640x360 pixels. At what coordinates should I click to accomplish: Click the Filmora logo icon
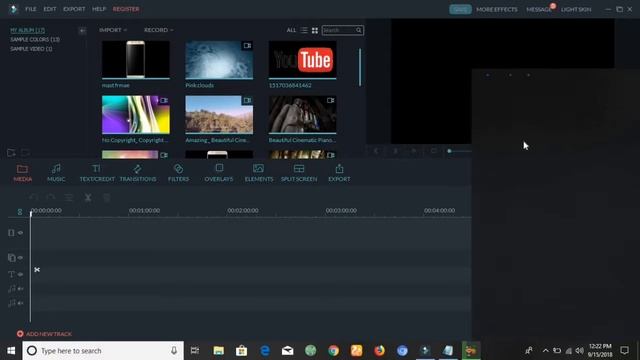tap(13, 9)
